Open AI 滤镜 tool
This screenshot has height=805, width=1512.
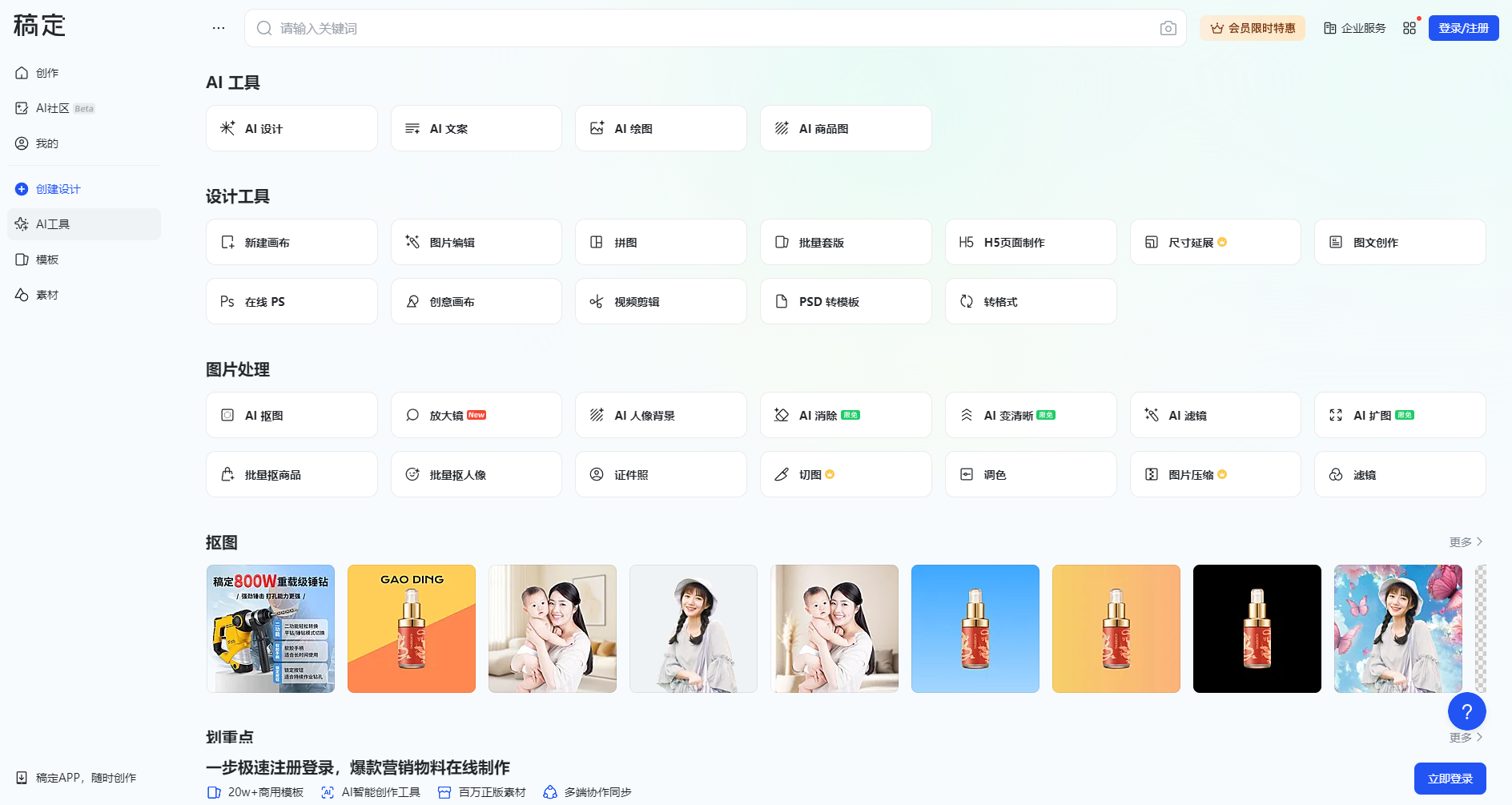[x=1216, y=415]
